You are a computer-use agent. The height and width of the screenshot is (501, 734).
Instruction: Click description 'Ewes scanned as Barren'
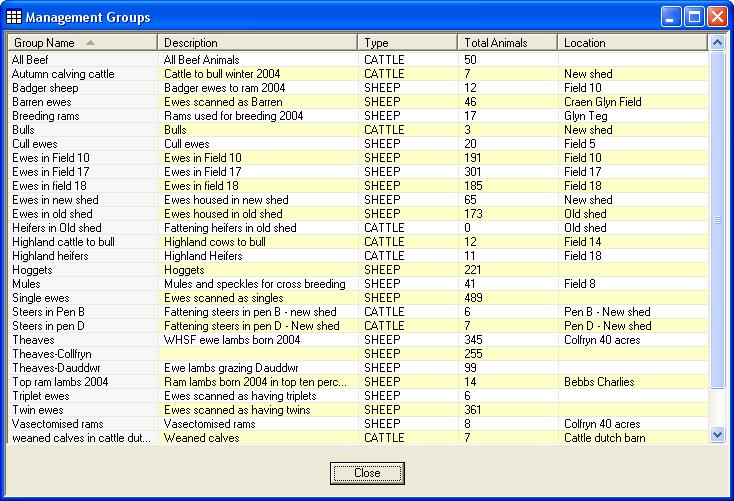223,102
